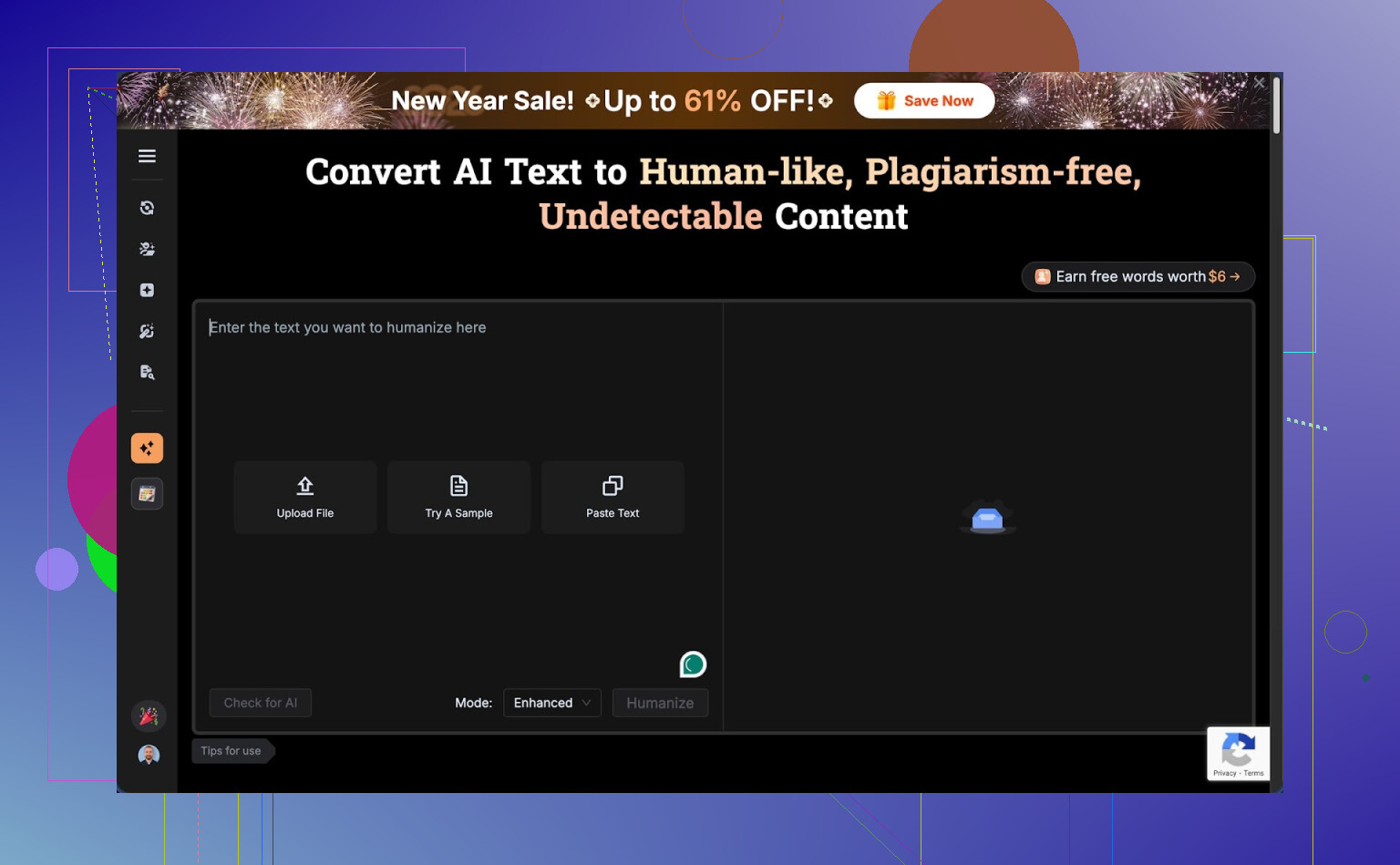Click the Check for AI button
This screenshot has width=1400, height=865.
click(x=261, y=703)
